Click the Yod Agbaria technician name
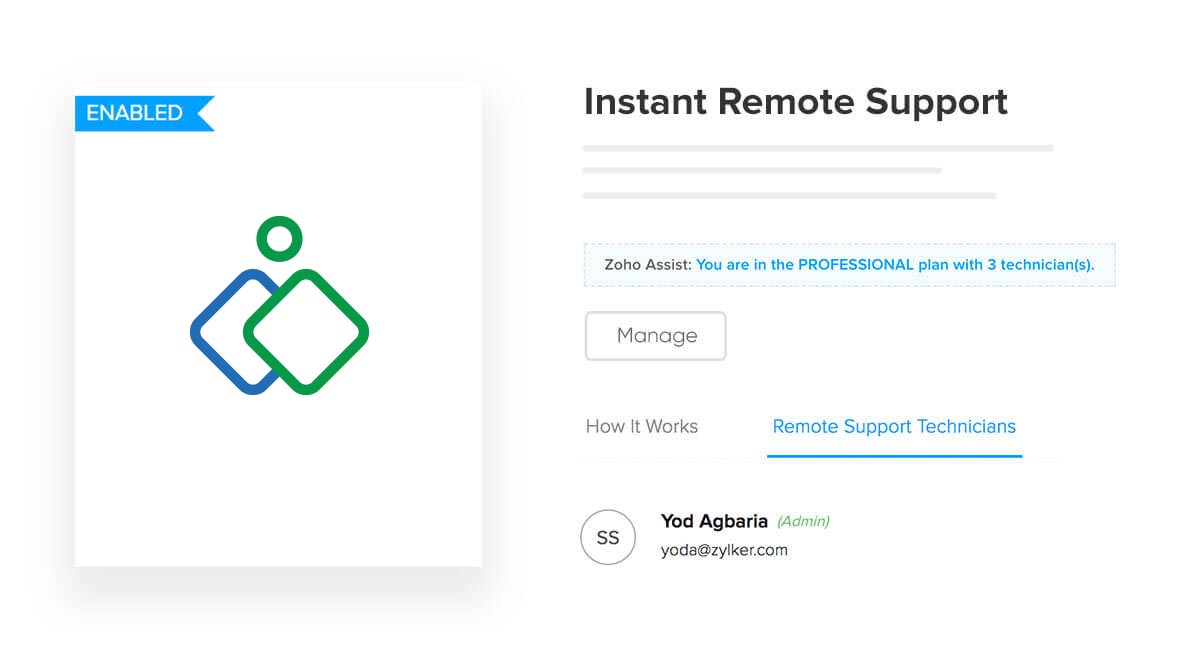The width and height of the screenshot is (1180, 655). pos(714,521)
